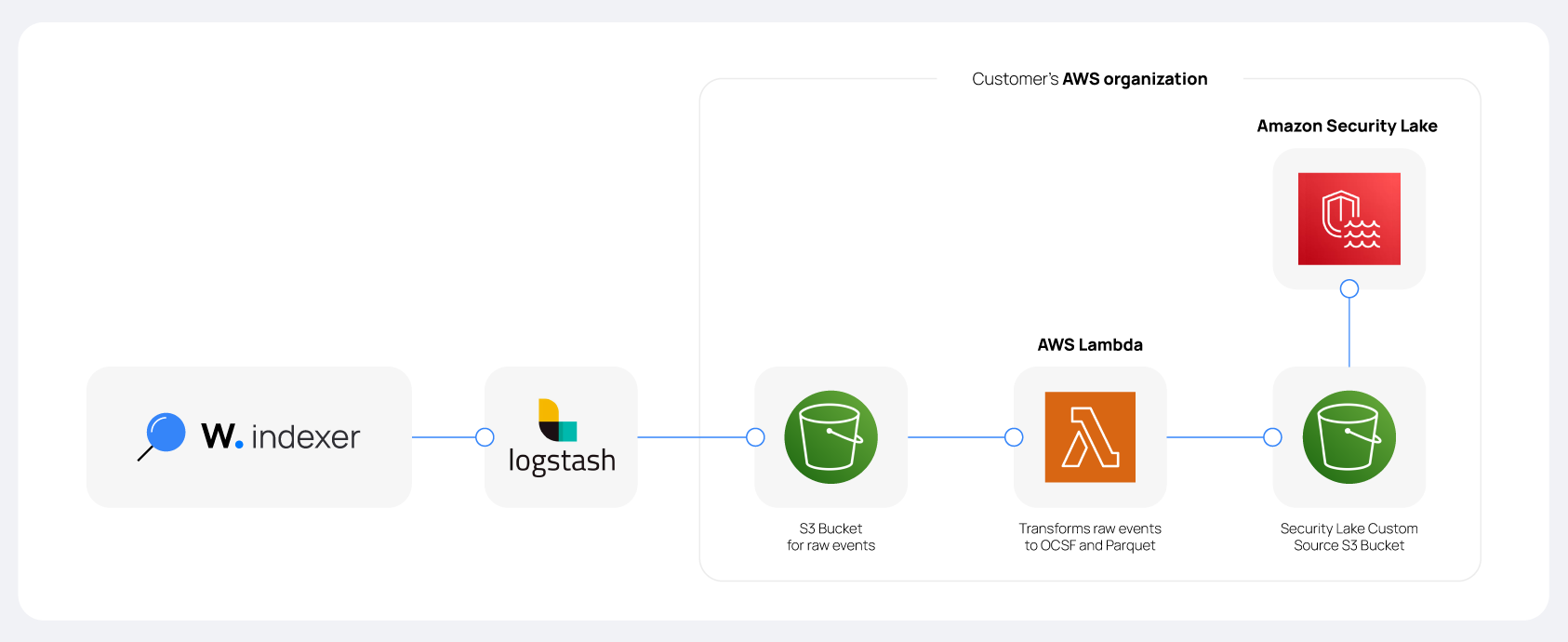The height and width of the screenshot is (642, 1568).
Task: Select connector circle on the Lambda card
Action: click(x=1014, y=437)
